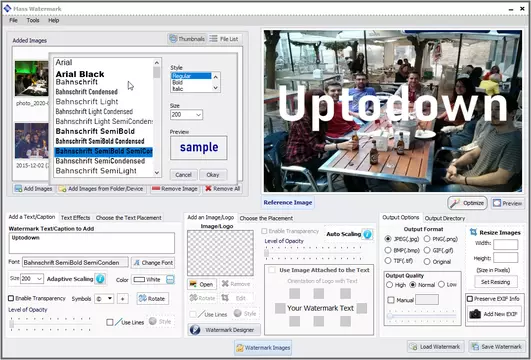The height and width of the screenshot is (360, 531).
Task: Switch to Thumbnails view
Action: (x=187, y=39)
